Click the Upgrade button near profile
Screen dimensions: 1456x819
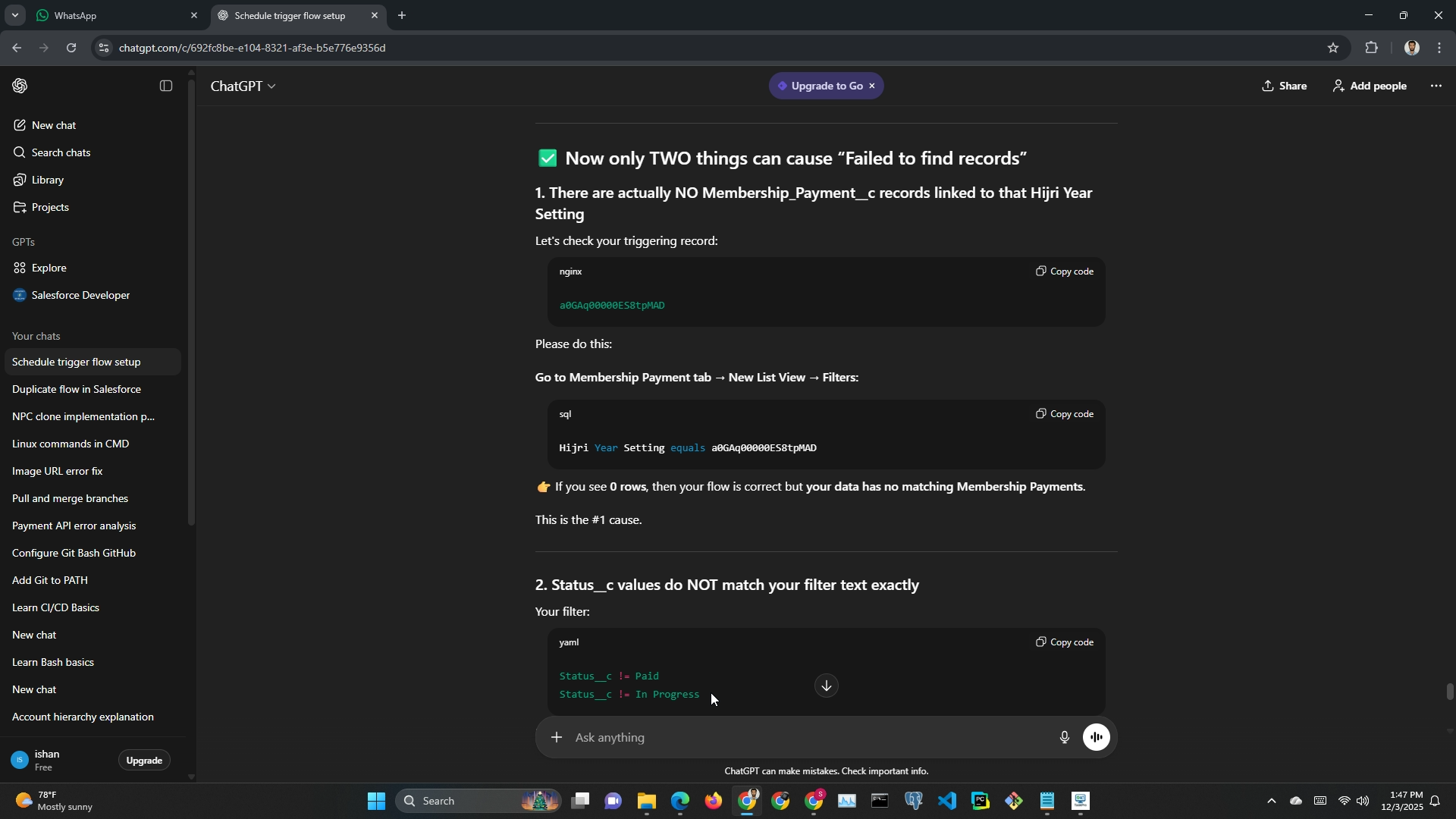pyautogui.click(x=144, y=761)
